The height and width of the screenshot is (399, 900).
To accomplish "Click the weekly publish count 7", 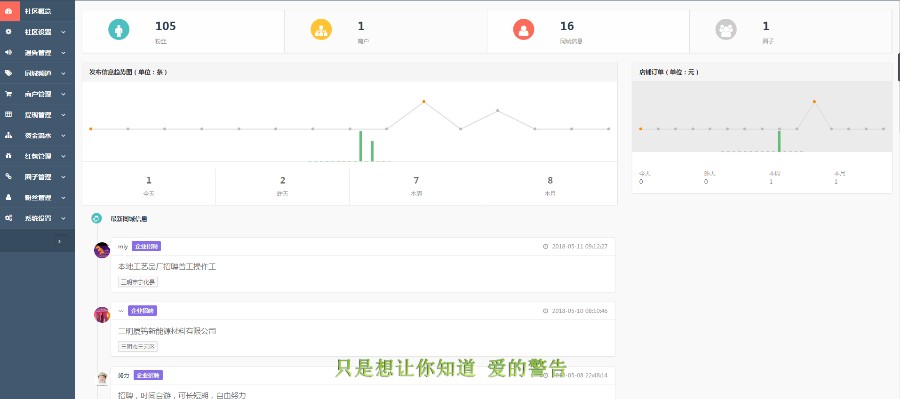I will (x=417, y=180).
